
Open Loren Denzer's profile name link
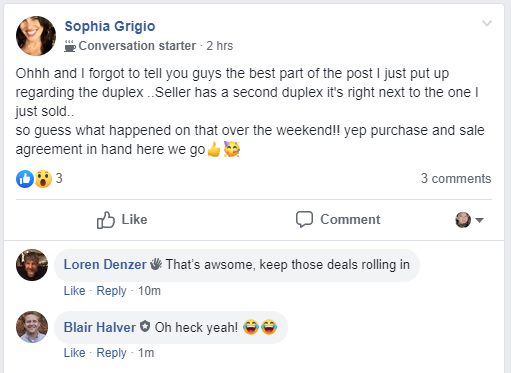point(105,264)
